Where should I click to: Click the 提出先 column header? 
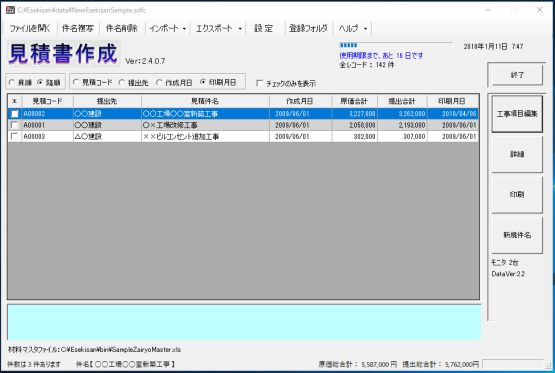(107, 101)
